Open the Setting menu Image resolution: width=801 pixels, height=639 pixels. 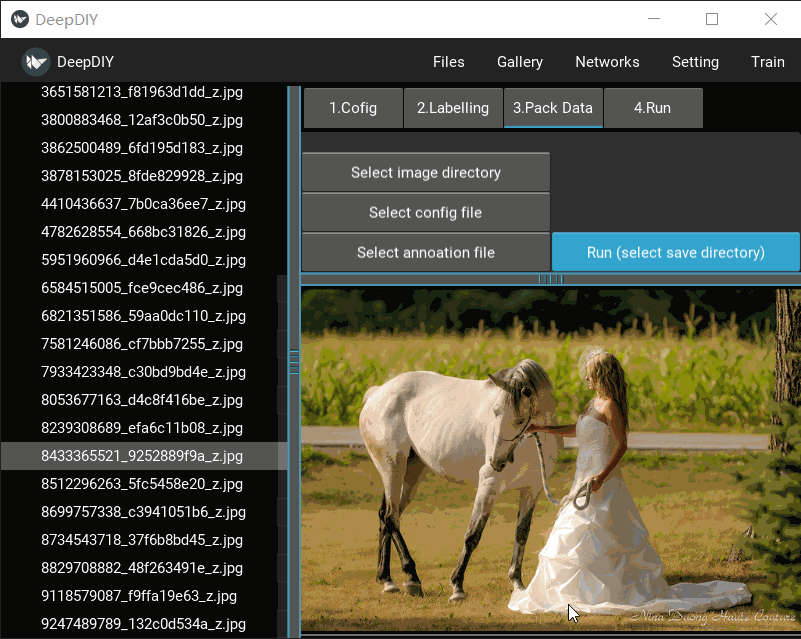(695, 62)
